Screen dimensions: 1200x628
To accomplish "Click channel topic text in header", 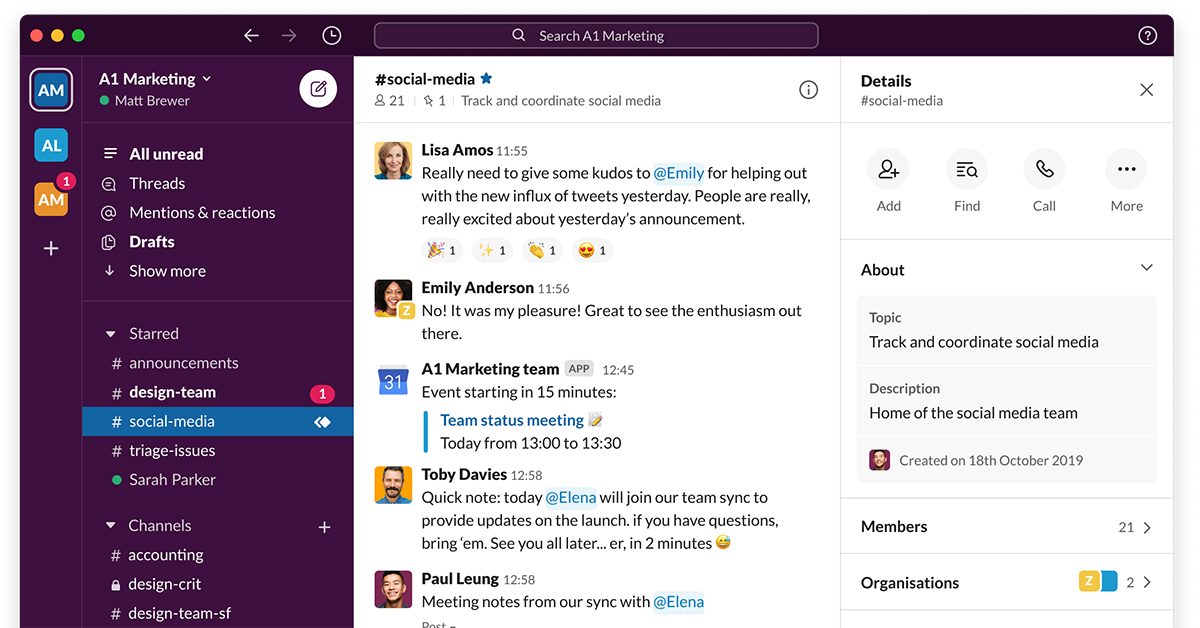I will pyautogui.click(x=561, y=100).
